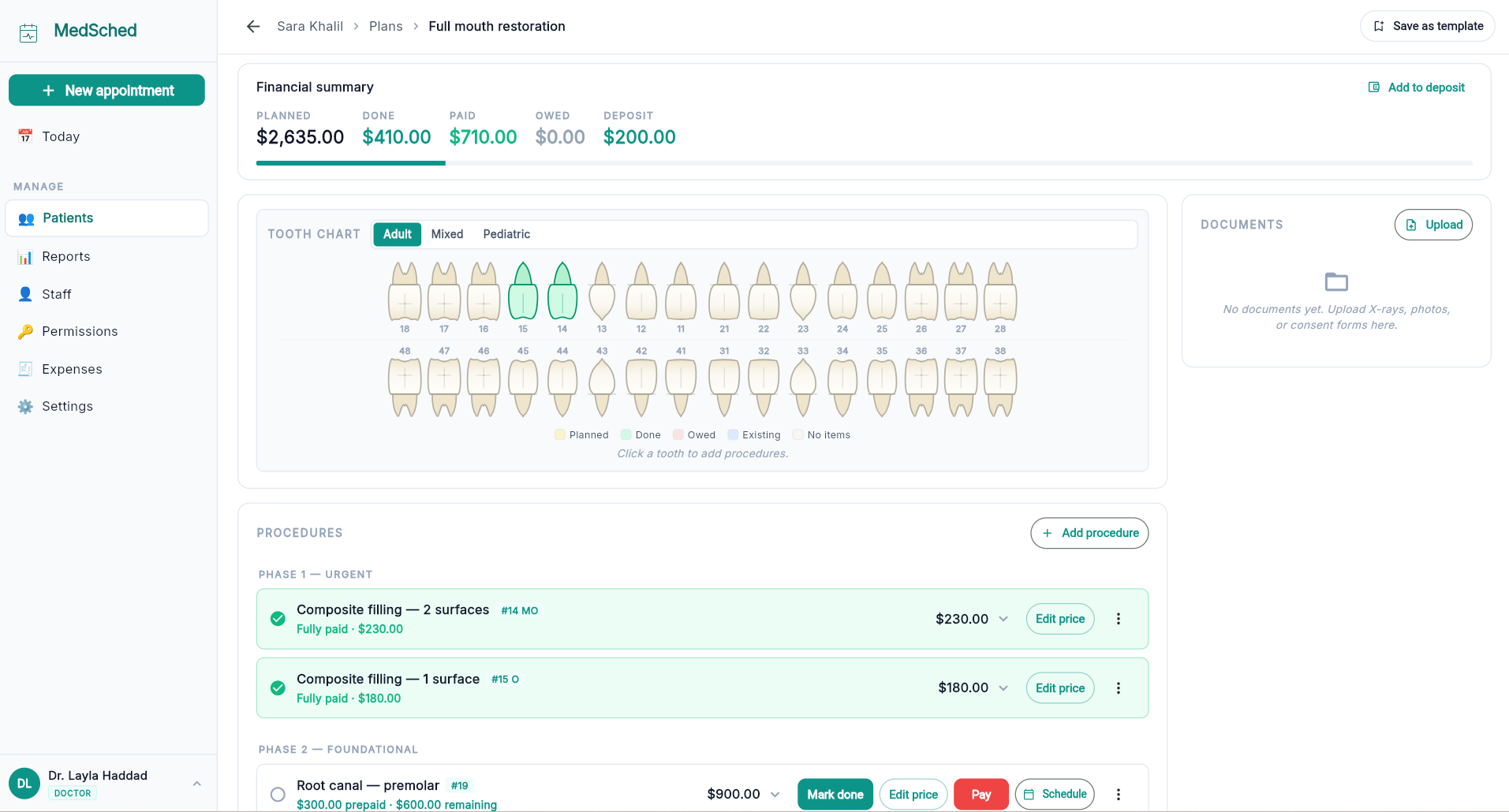Open Reports in the sidebar
Screen dimensions: 1509x812
107,256
